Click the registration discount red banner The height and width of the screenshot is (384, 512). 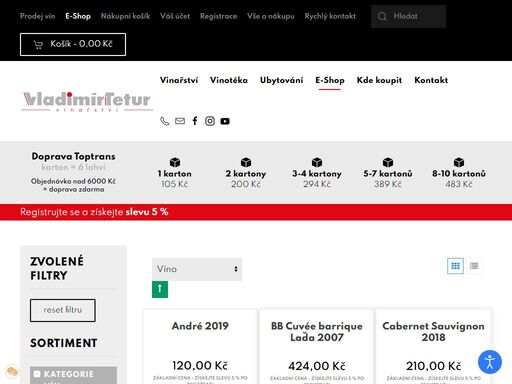tap(256, 212)
